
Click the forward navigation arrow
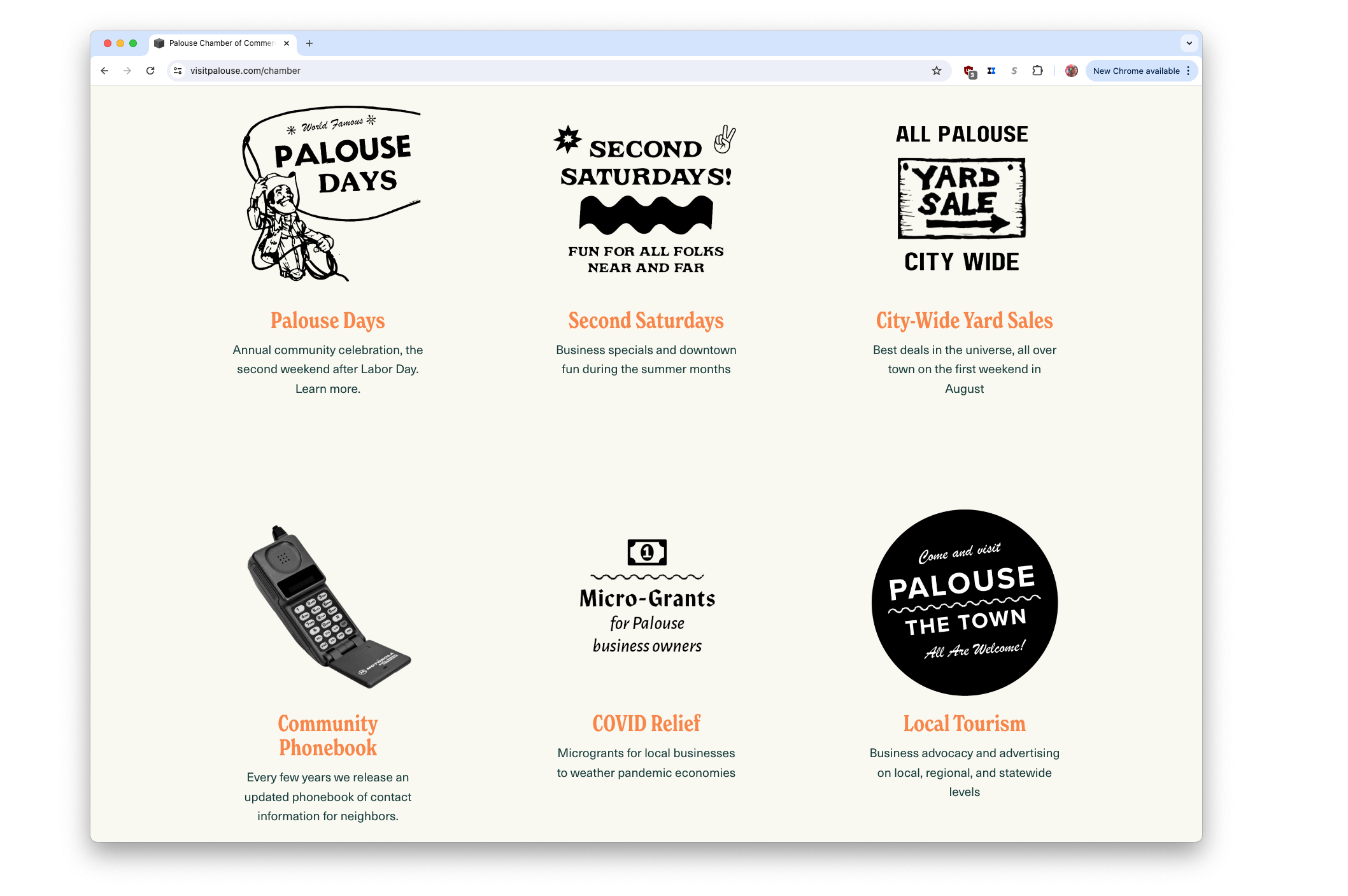[127, 71]
